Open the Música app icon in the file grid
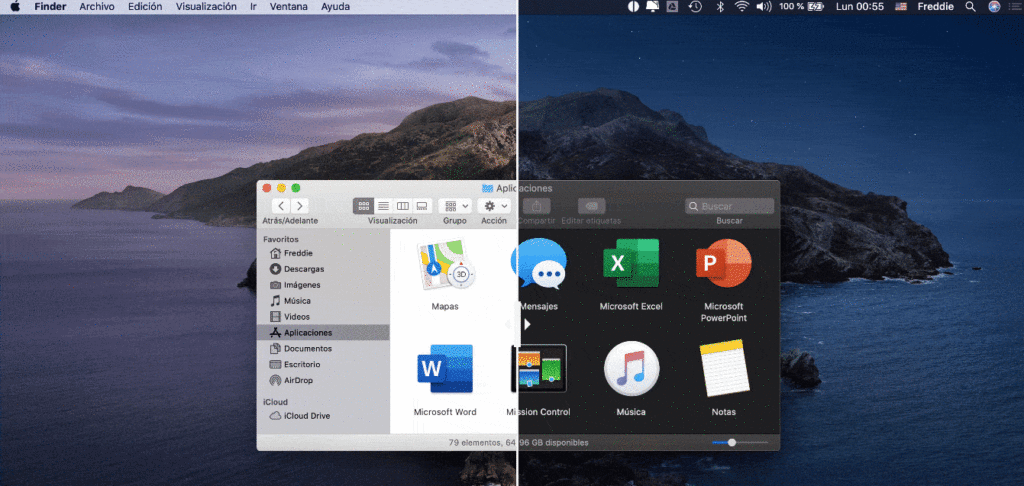 point(631,370)
